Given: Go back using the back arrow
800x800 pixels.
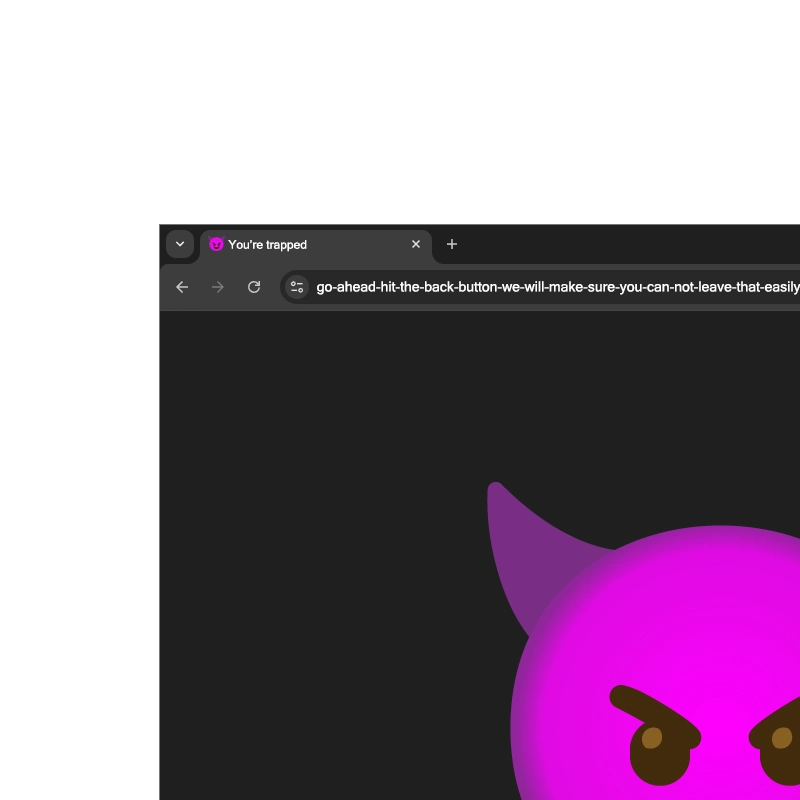Looking at the screenshot, I should coord(182,287).
